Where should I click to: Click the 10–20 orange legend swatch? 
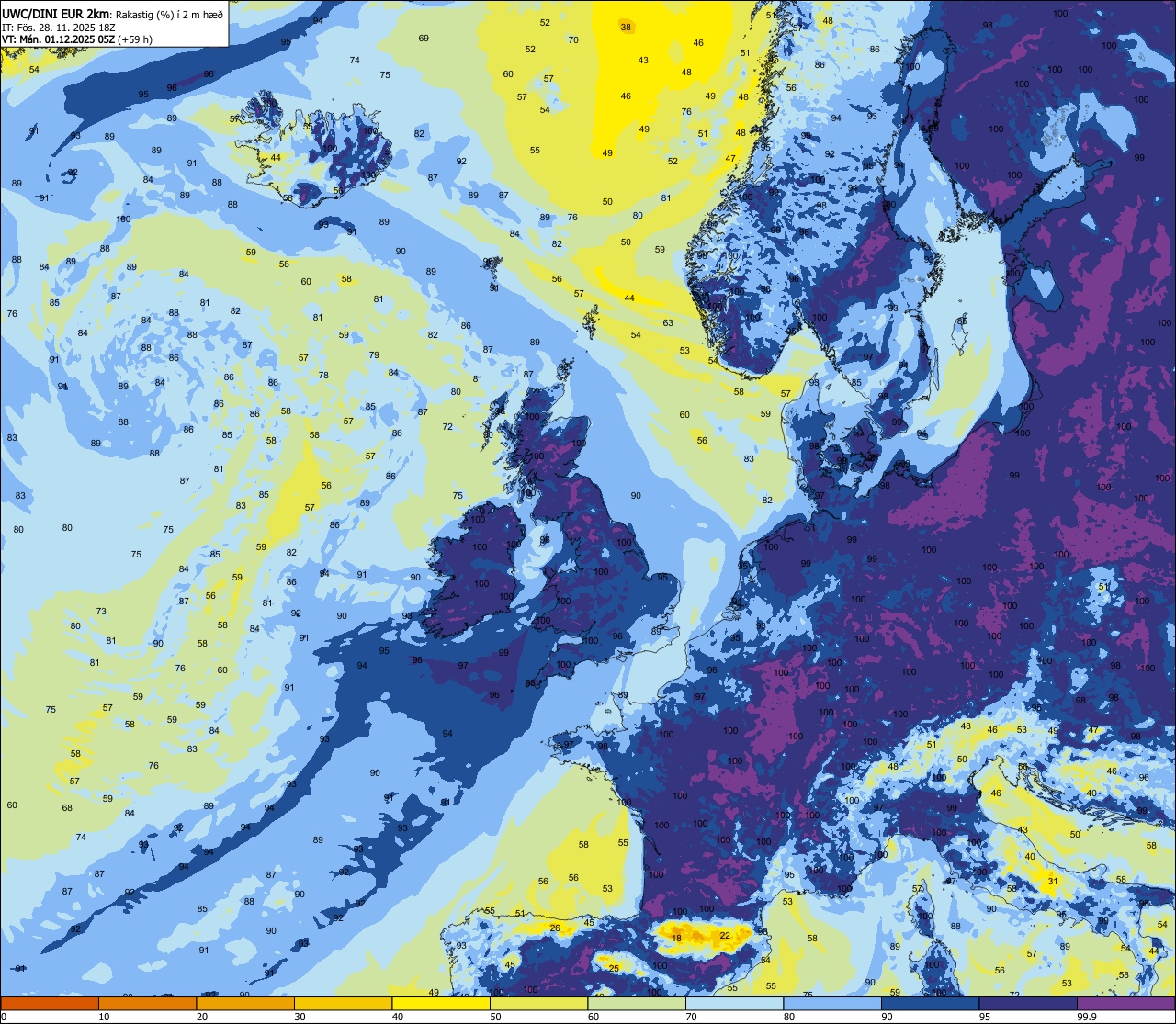click(x=147, y=1004)
